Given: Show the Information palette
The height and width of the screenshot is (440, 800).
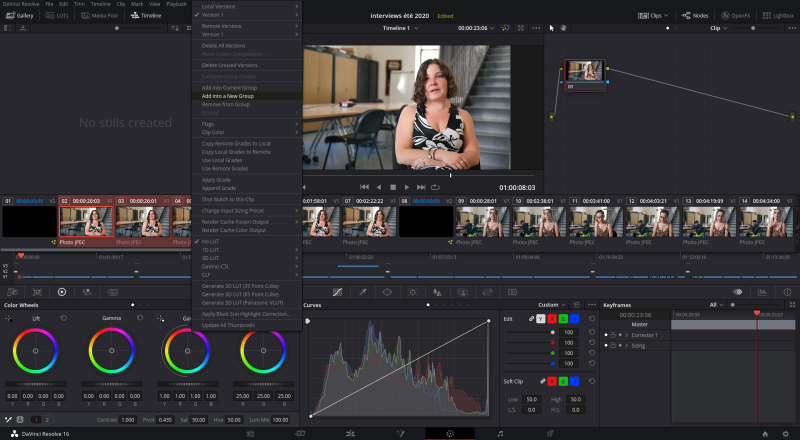Looking at the screenshot, I should click(787, 292).
